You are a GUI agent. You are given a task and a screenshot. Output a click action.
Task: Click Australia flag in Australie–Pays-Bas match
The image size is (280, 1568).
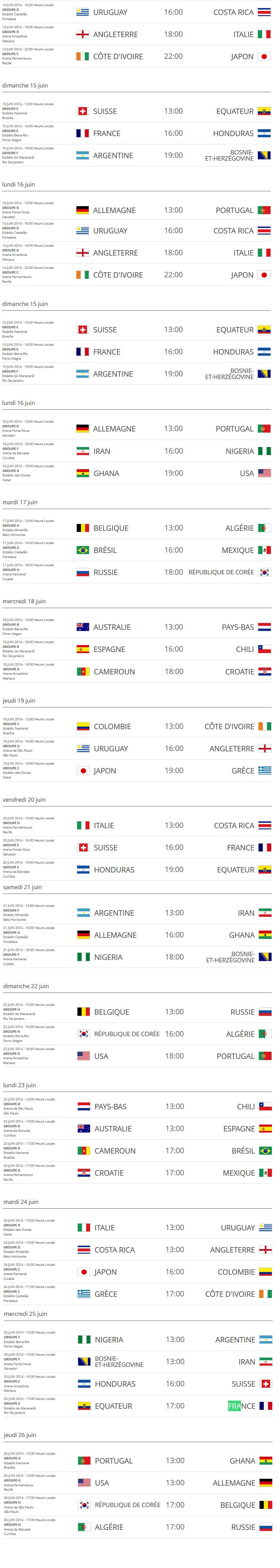pyautogui.click(x=83, y=627)
